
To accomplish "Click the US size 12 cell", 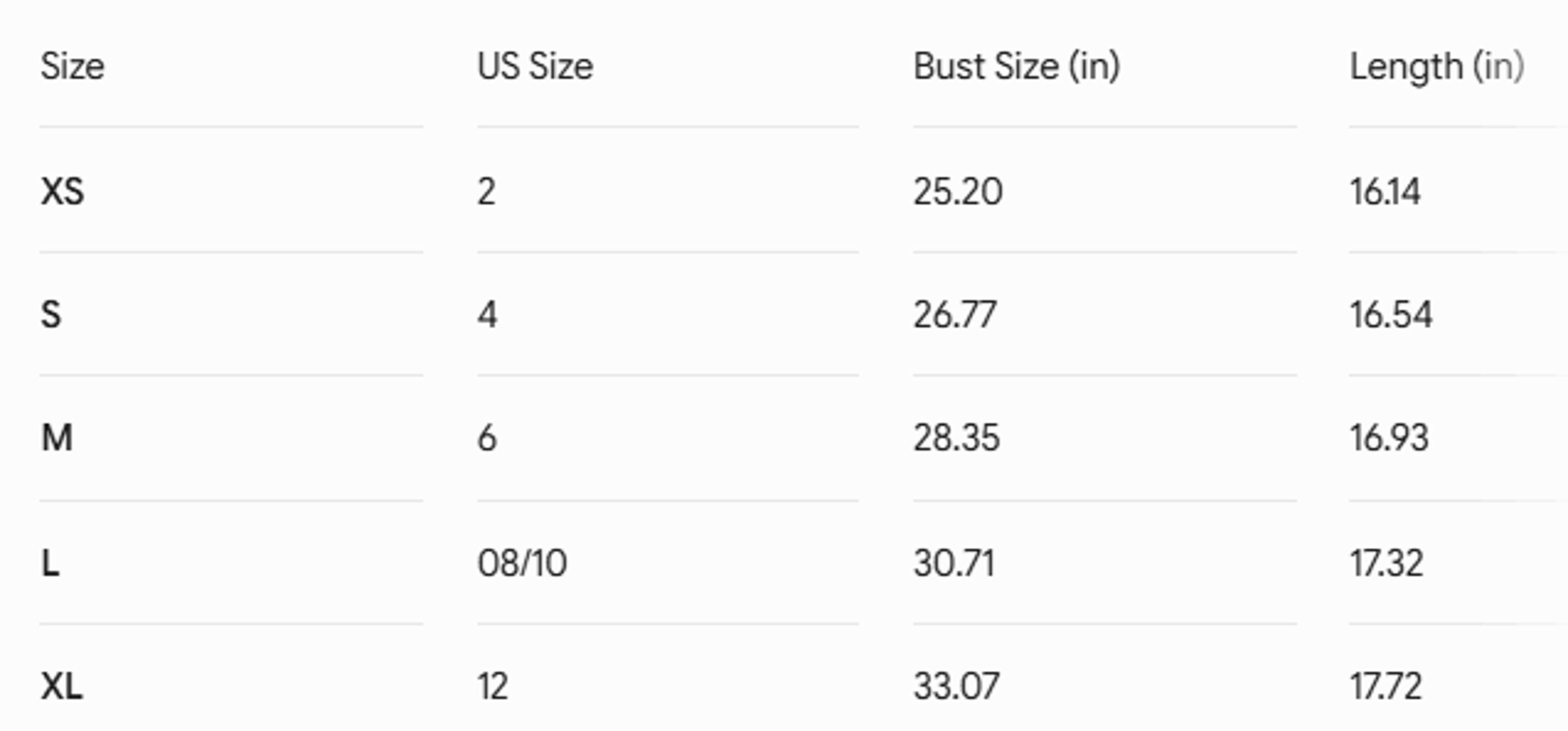I will point(492,686).
